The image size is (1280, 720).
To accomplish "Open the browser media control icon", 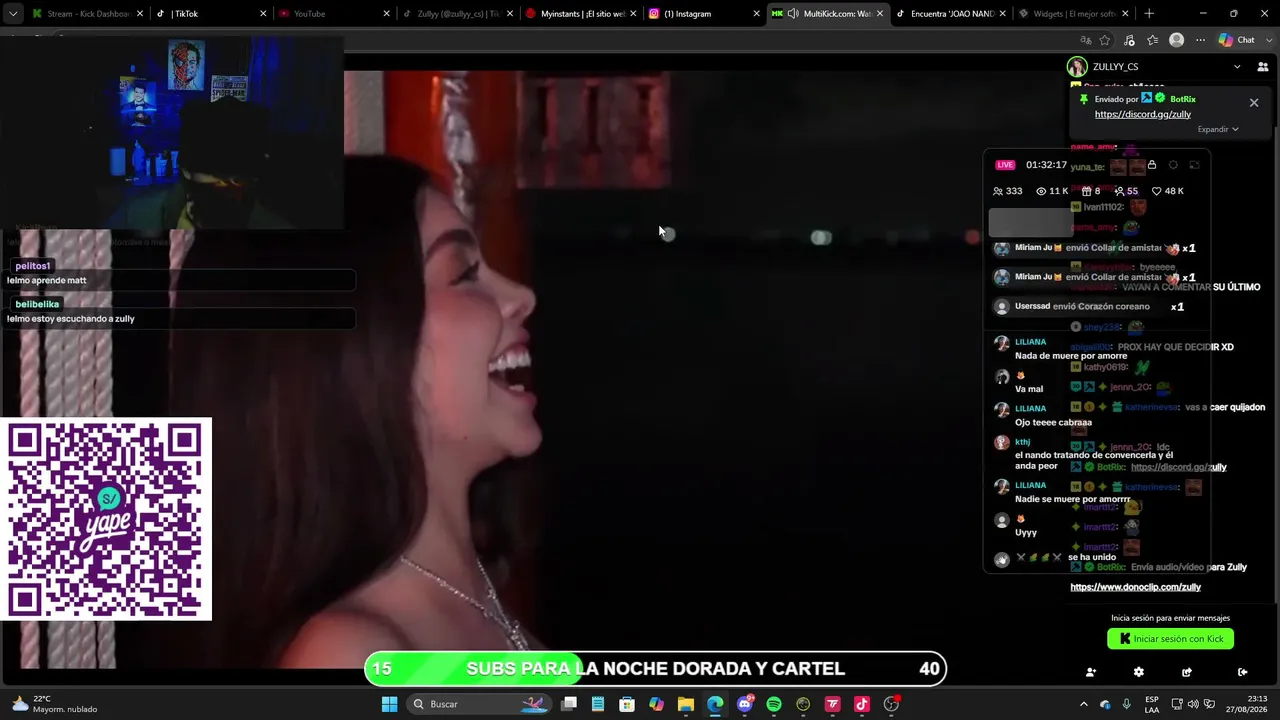I will [1129, 40].
